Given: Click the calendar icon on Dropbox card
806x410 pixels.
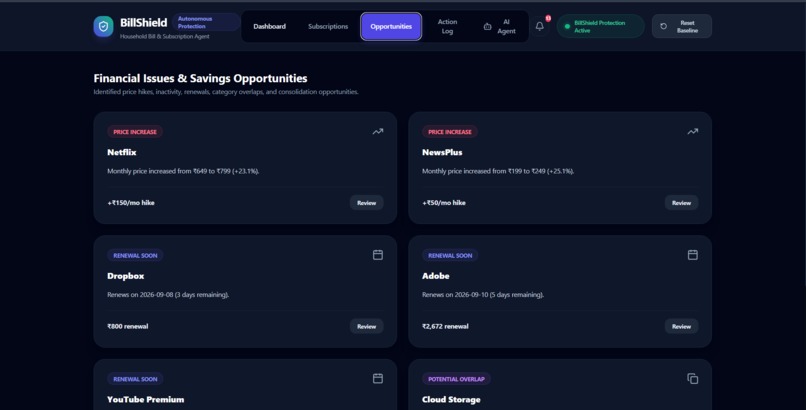Looking at the screenshot, I should point(378,255).
